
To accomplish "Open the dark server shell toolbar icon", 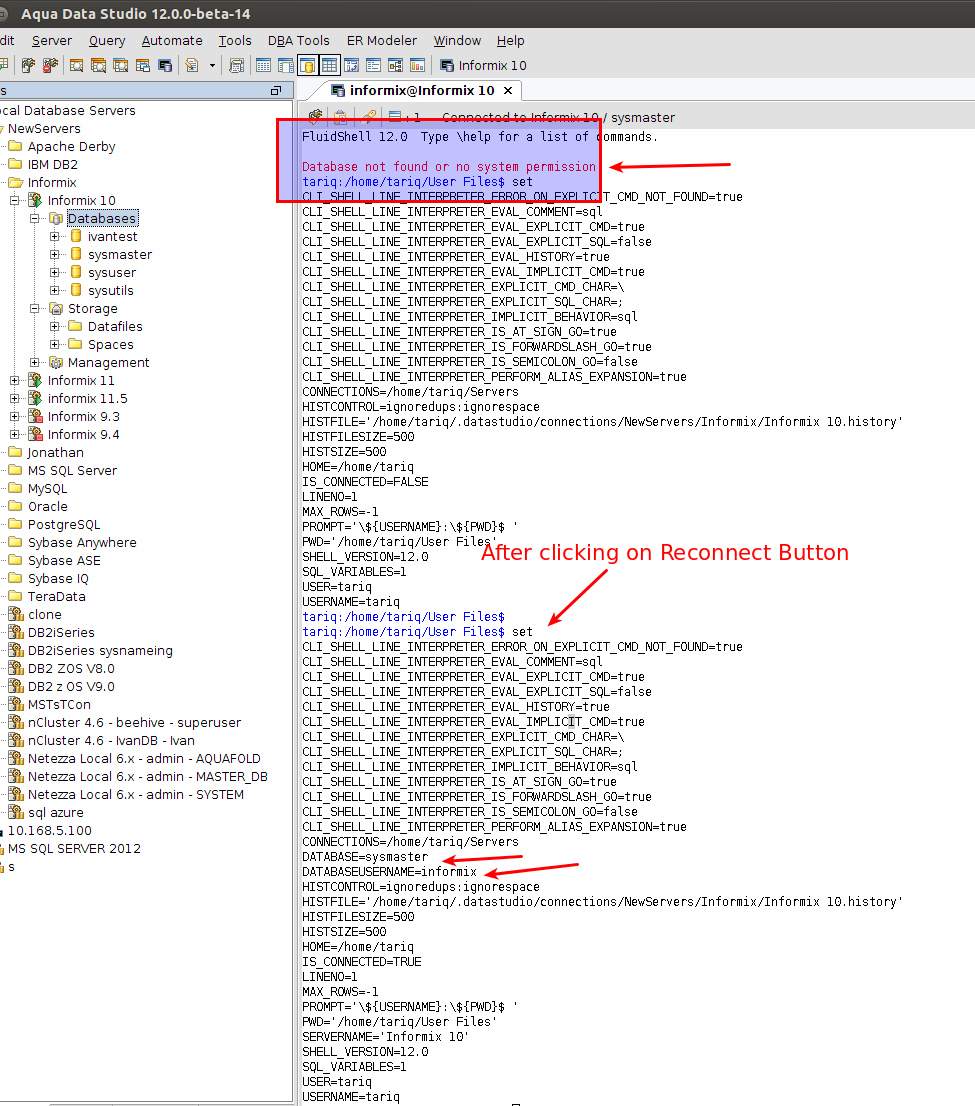I will click(x=165, y=66).
